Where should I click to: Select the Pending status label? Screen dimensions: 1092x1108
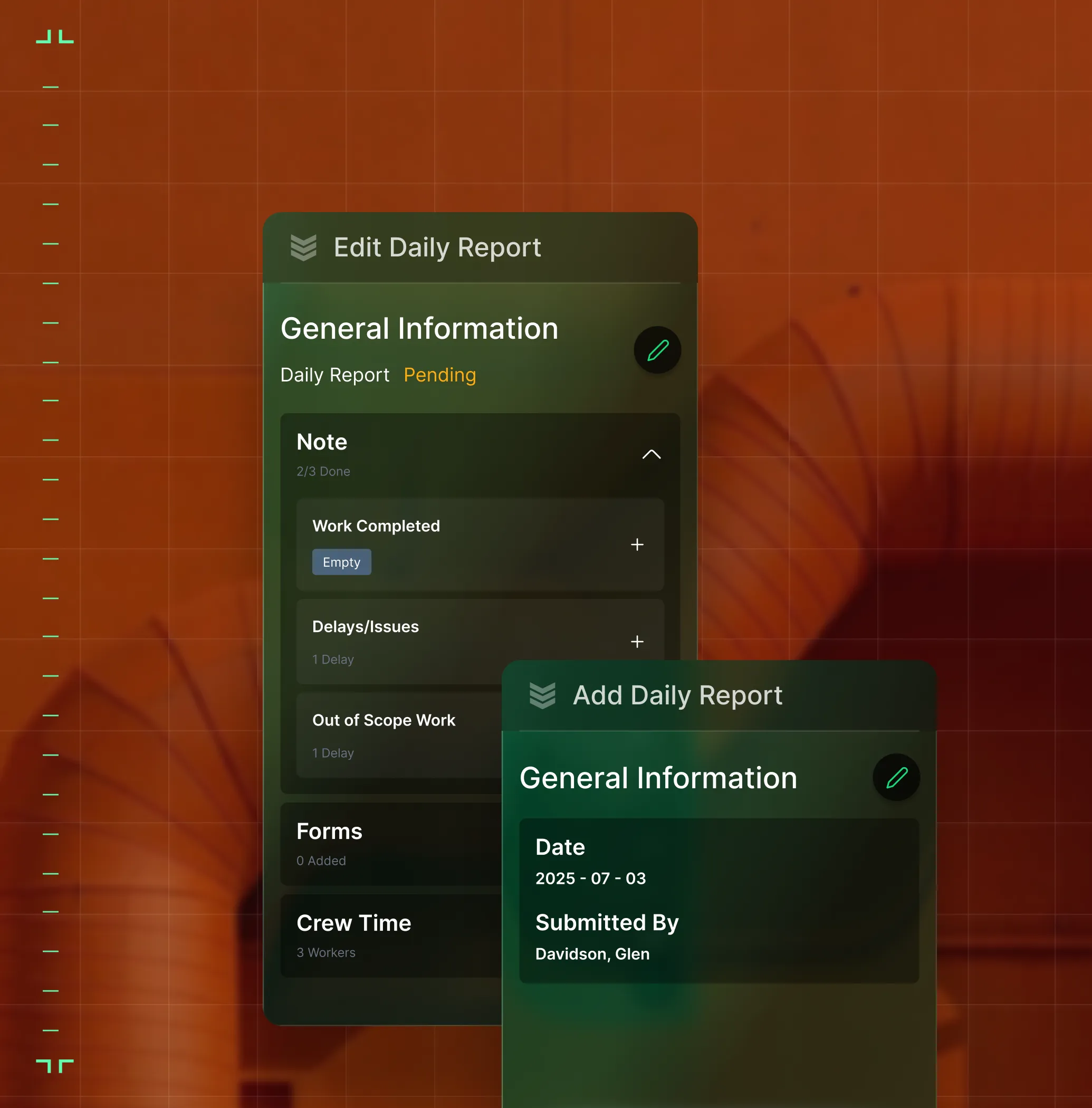tap(440, 375)
